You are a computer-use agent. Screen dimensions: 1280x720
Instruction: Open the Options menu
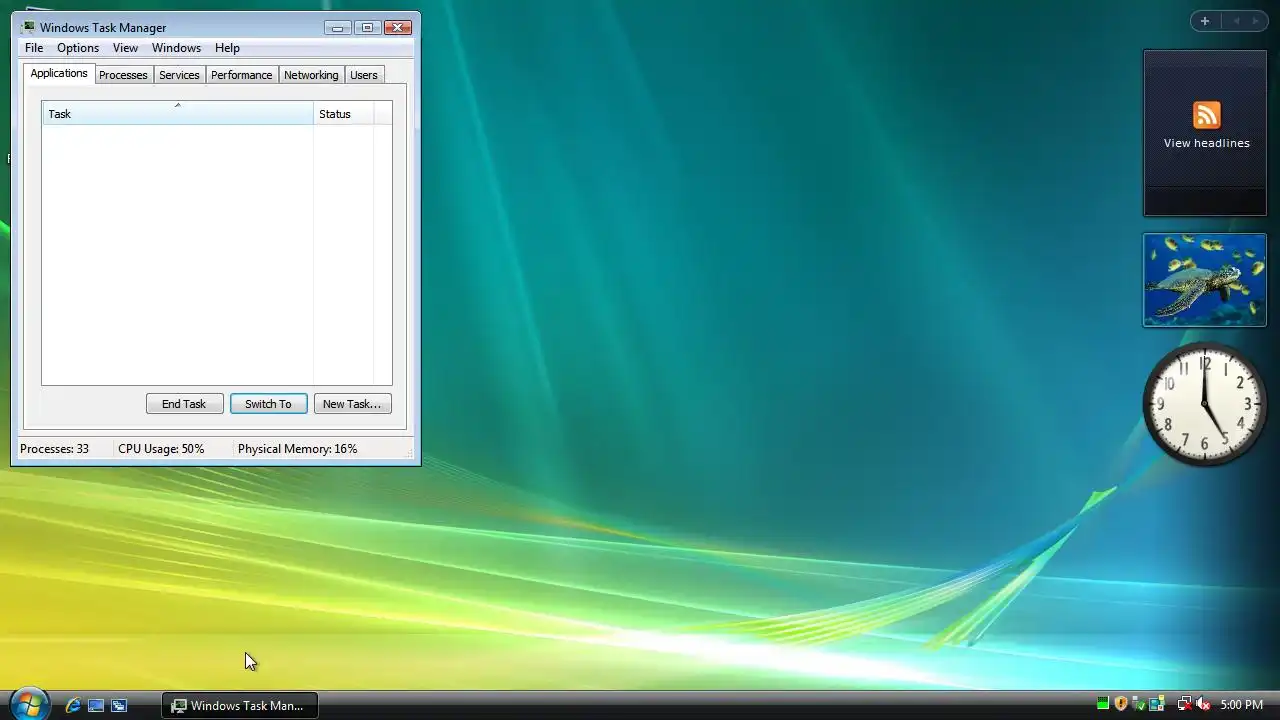(x=78, y=48)
